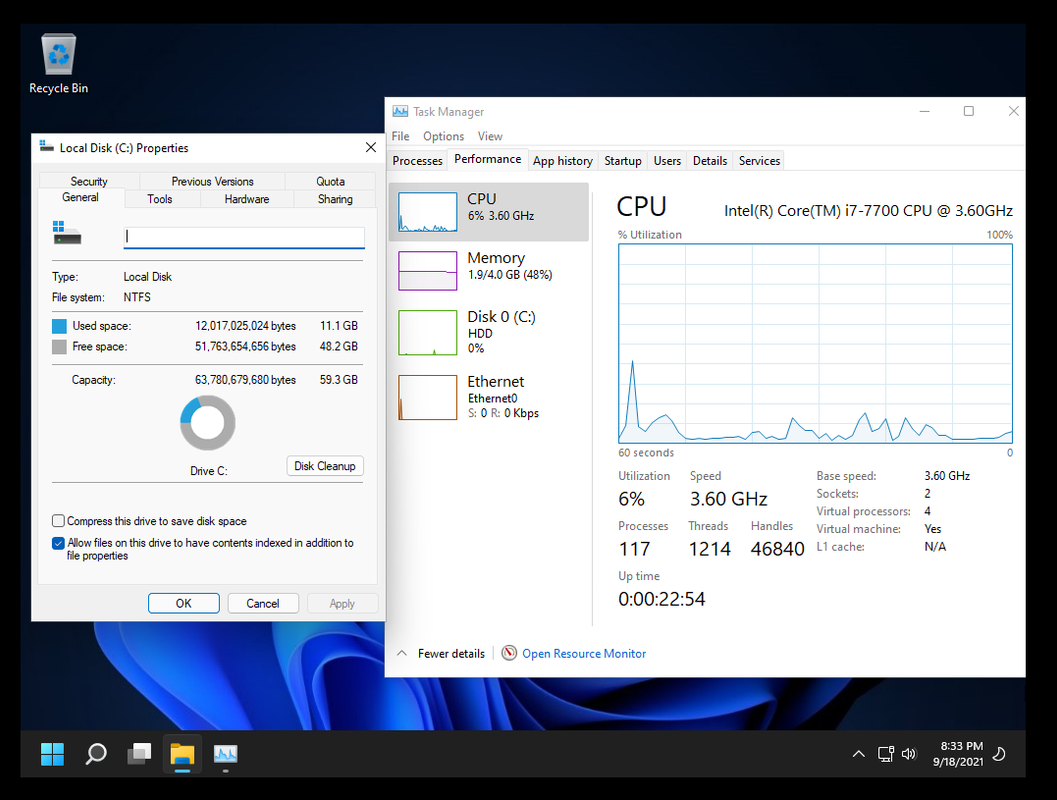Viewport: 1057px width, 800px height.
Task: Click the Threads value 1214
Action: tap(709, 549)
